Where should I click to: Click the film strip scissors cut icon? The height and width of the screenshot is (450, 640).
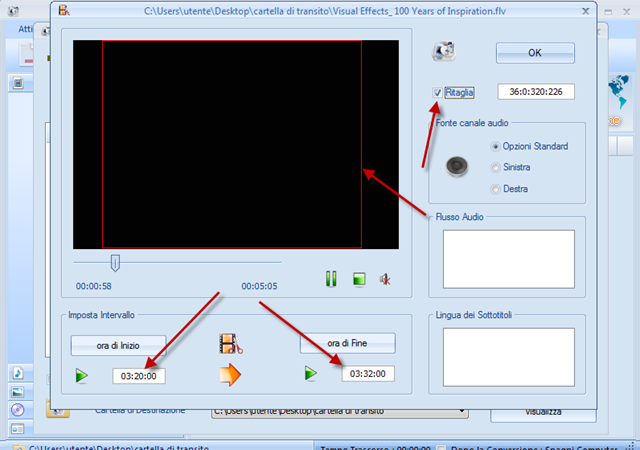click(231, 343)
